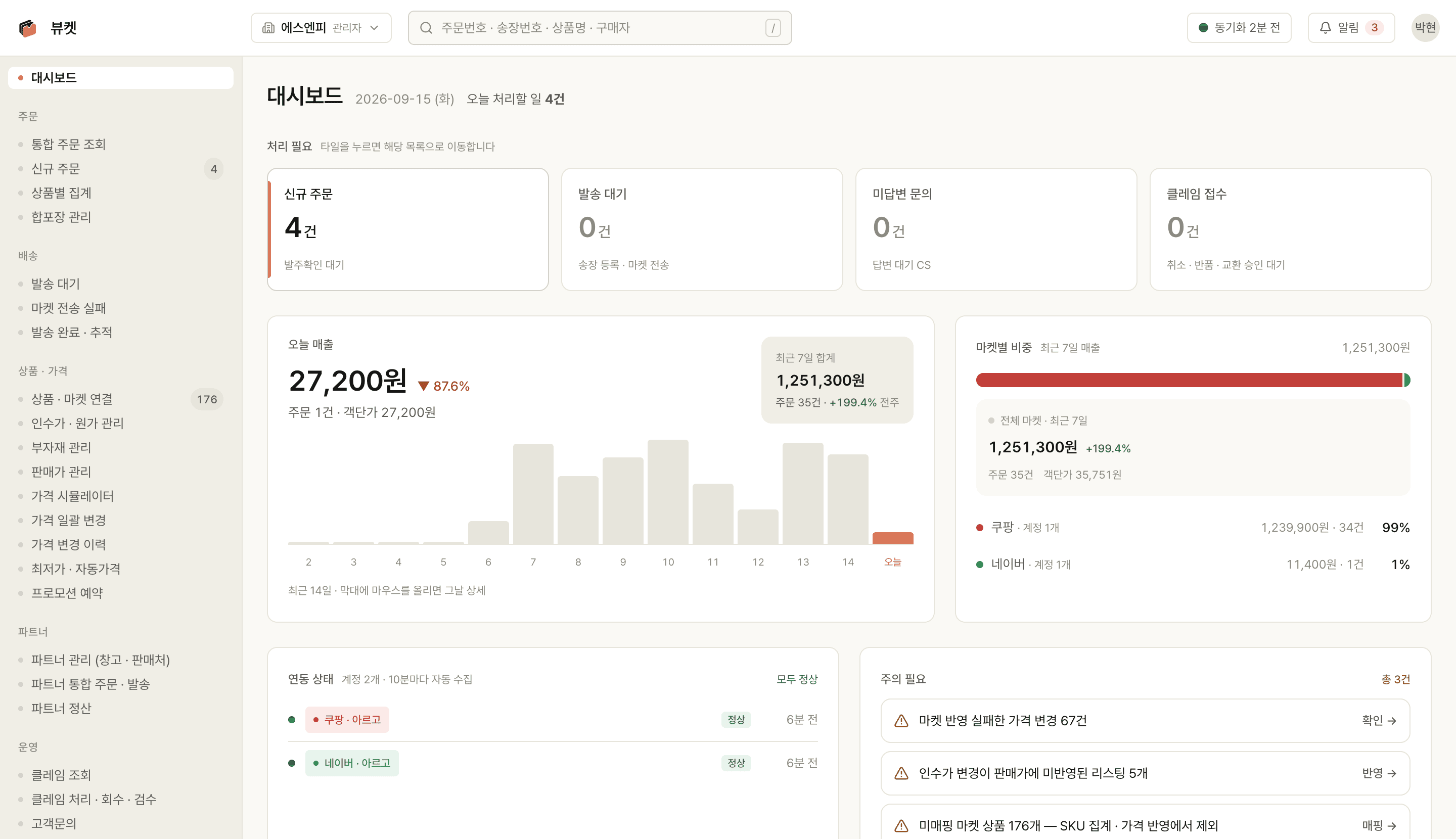This screenshot has width=1456, height=839.
Task: Open the 알림 bell notifications
Action: coord(1351,28)
